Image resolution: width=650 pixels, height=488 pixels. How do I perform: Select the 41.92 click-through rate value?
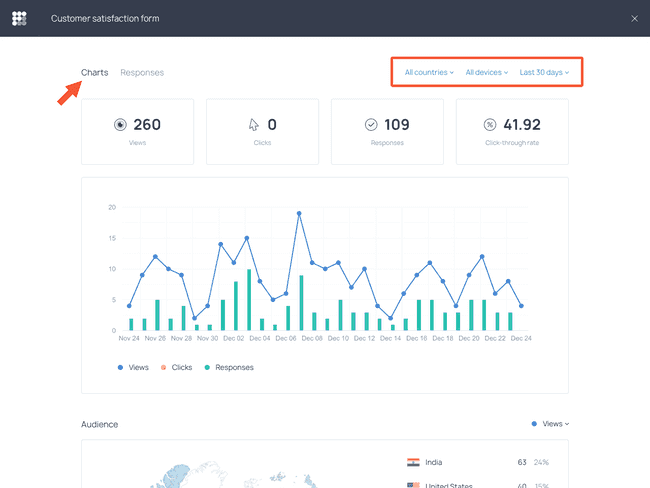click(522, 124)
